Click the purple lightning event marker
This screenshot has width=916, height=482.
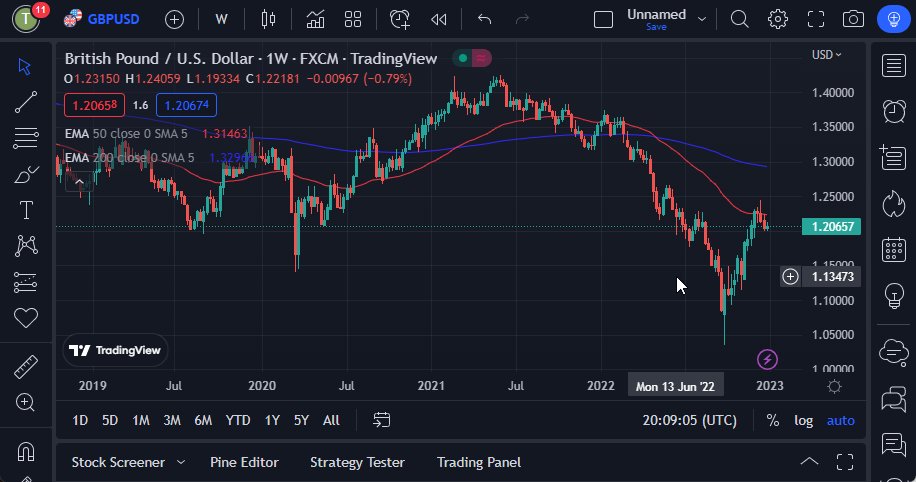coord(767,359)
